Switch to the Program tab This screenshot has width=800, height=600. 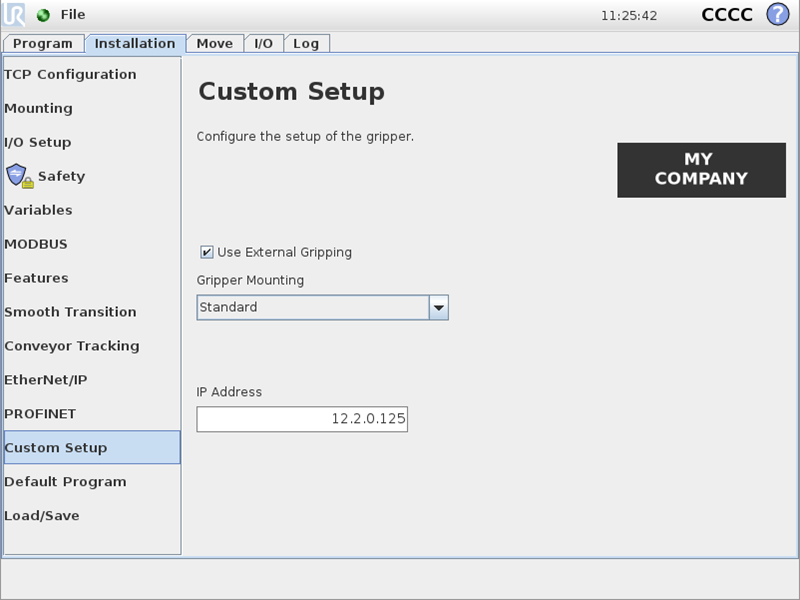click(43, 43)
